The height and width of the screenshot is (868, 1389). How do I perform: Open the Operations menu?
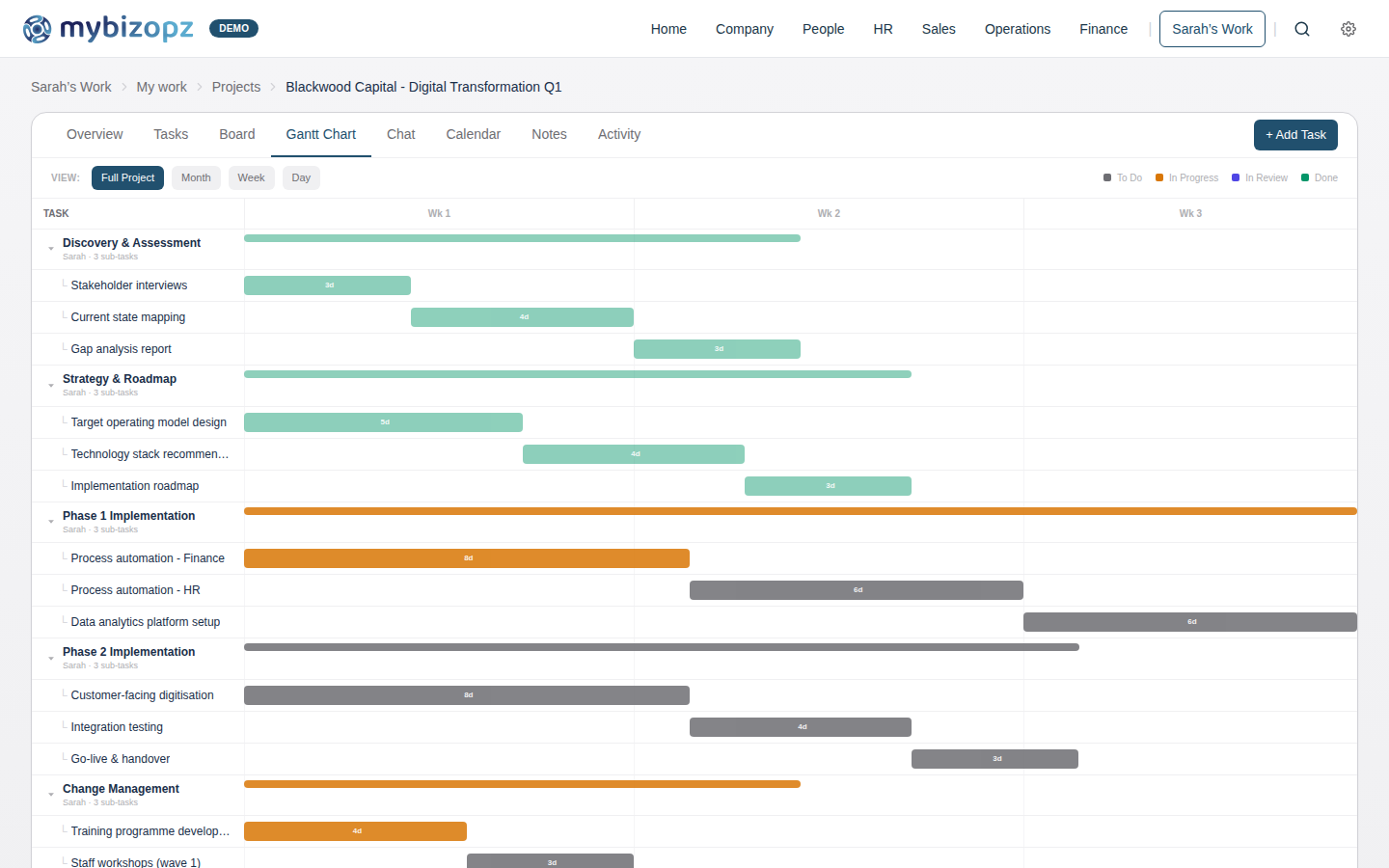tap(1018, 29)
